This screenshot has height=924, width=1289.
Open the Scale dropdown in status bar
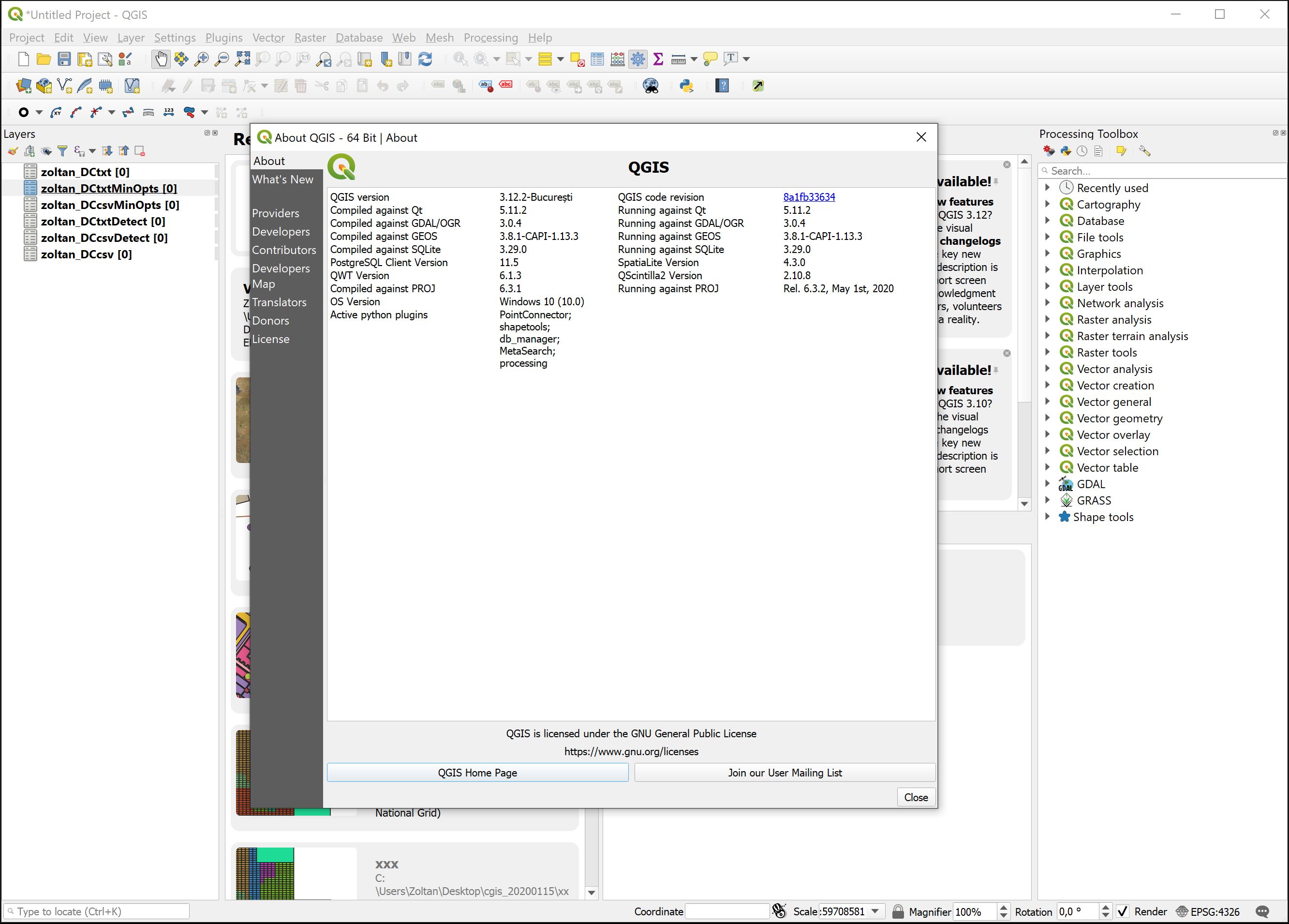coord(874,911)
